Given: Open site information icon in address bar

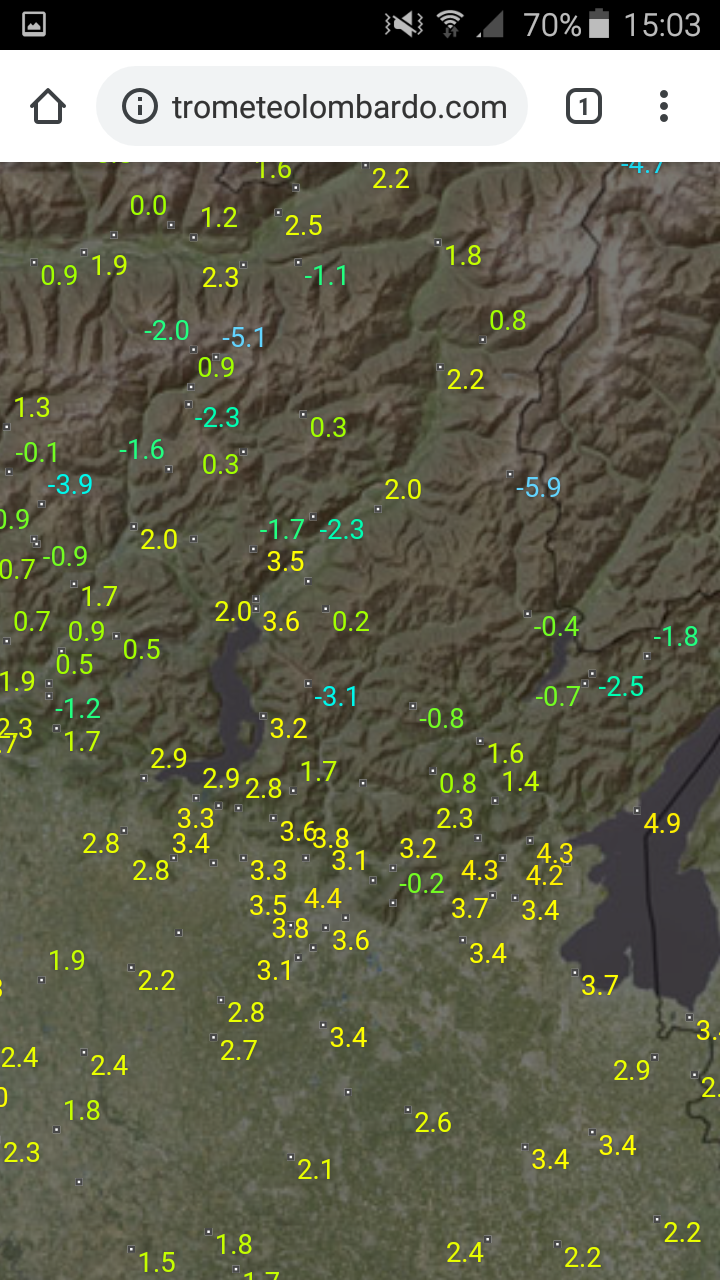Looking at the screenshot, I should point(140,106).
